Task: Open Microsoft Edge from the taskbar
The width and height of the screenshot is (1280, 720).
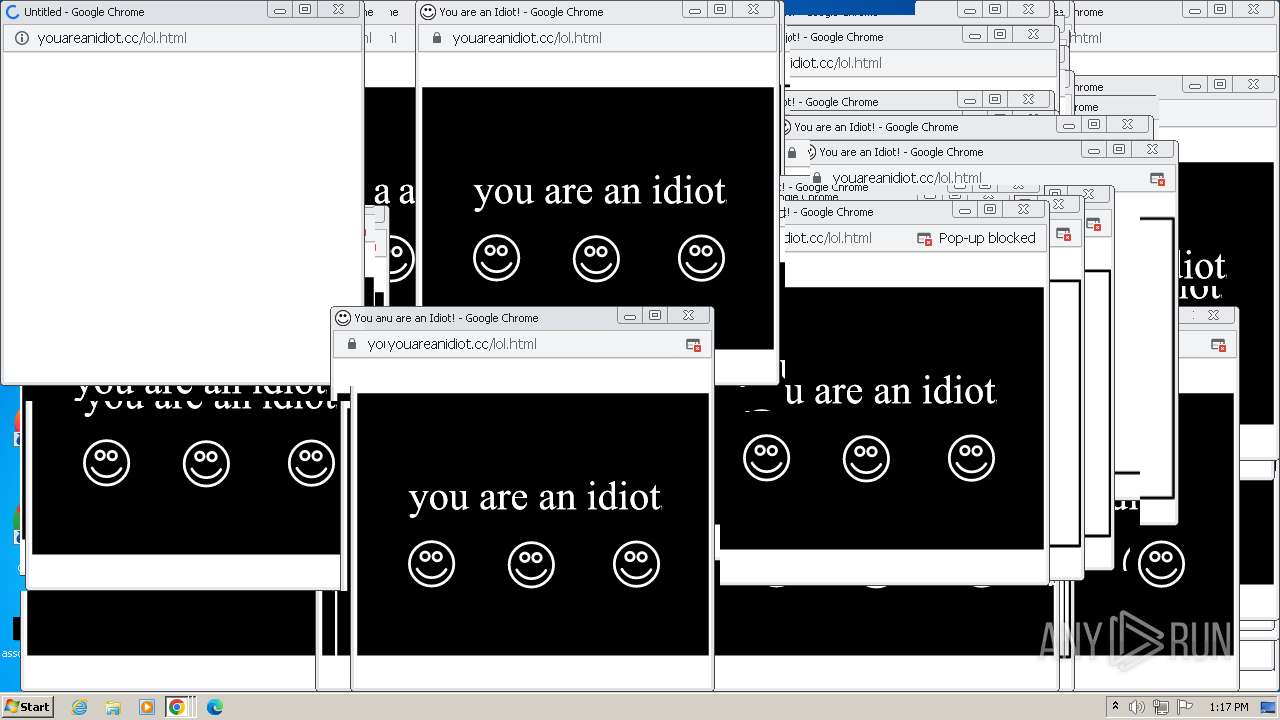Action: tap(214, 707)
